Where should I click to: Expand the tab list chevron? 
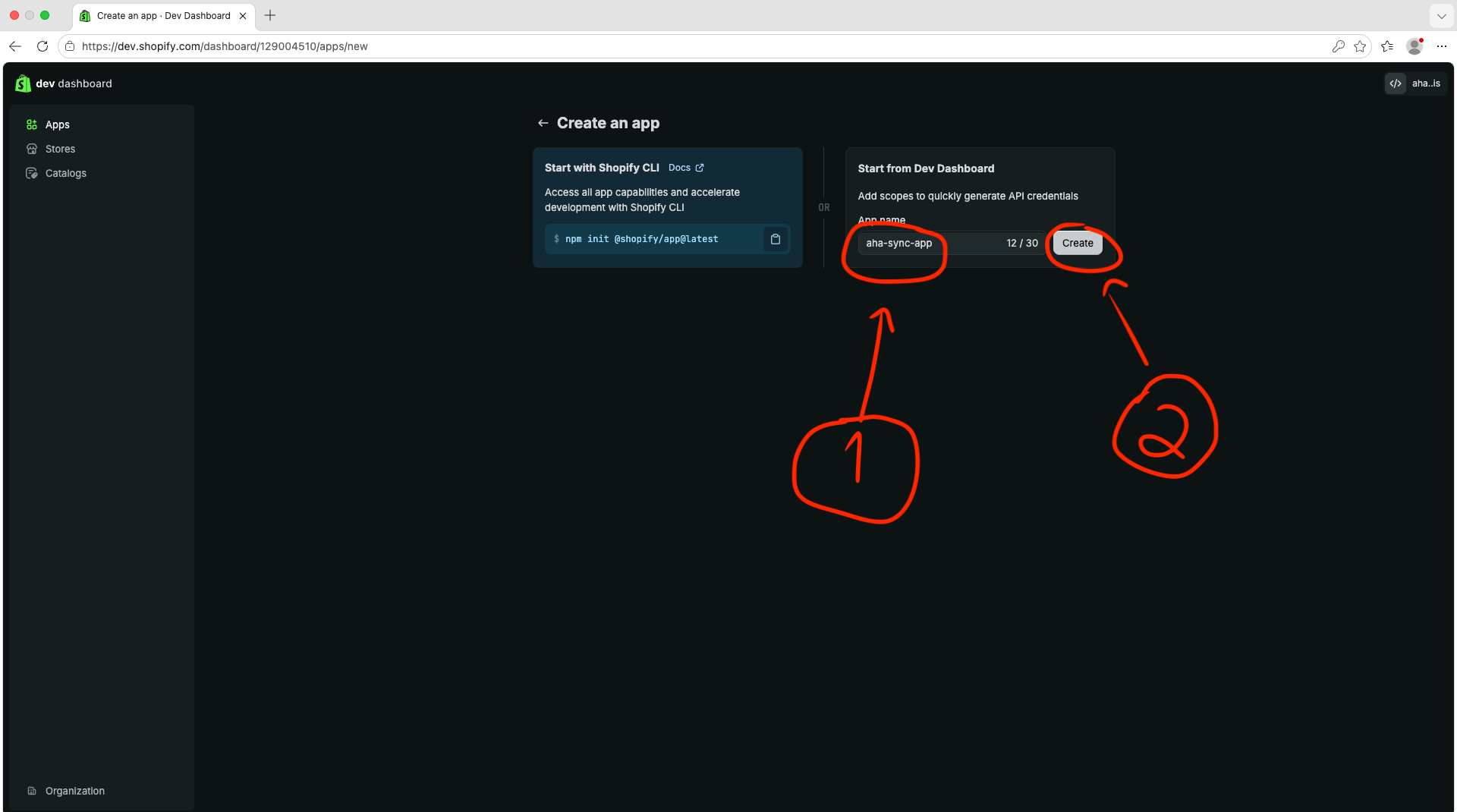pos(1441,15)
